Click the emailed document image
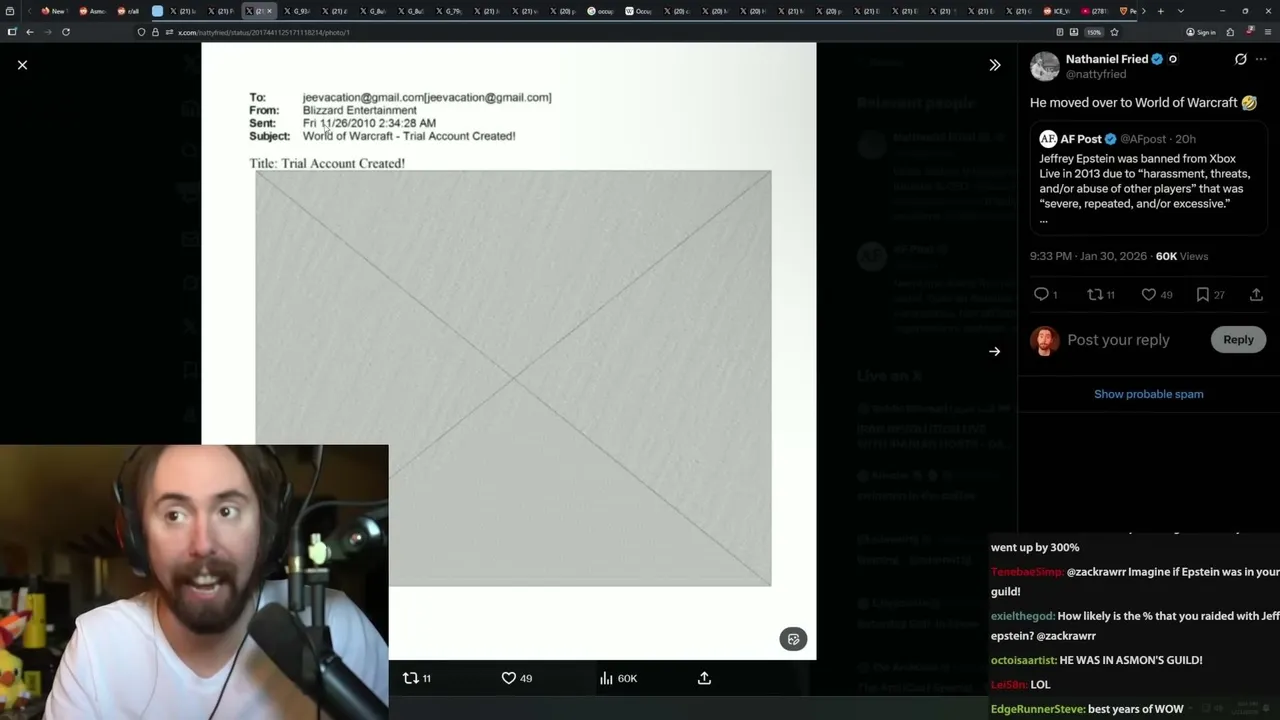 pos(508,350)
